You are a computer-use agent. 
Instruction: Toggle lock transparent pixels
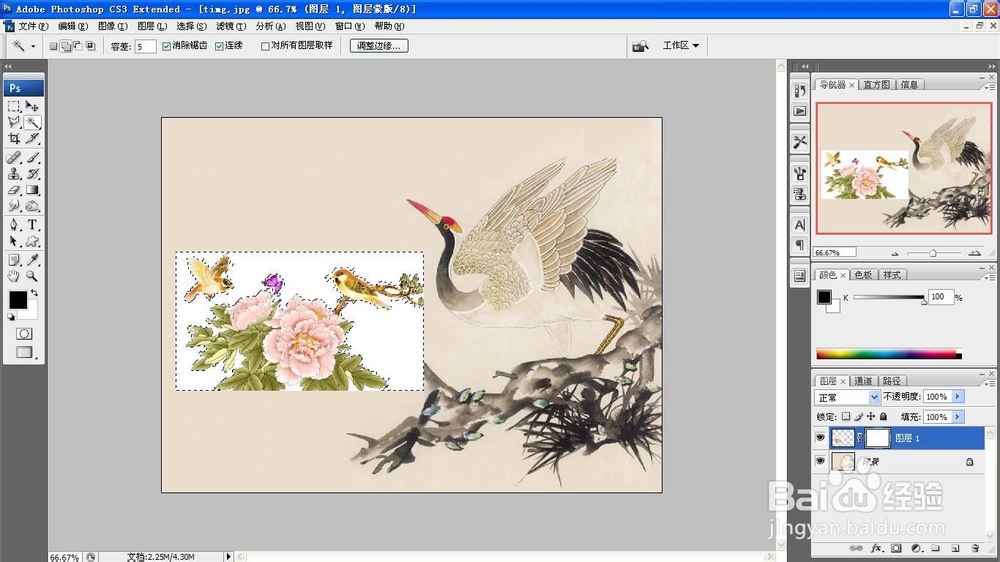pyautogui.click(x=846, y=417)
